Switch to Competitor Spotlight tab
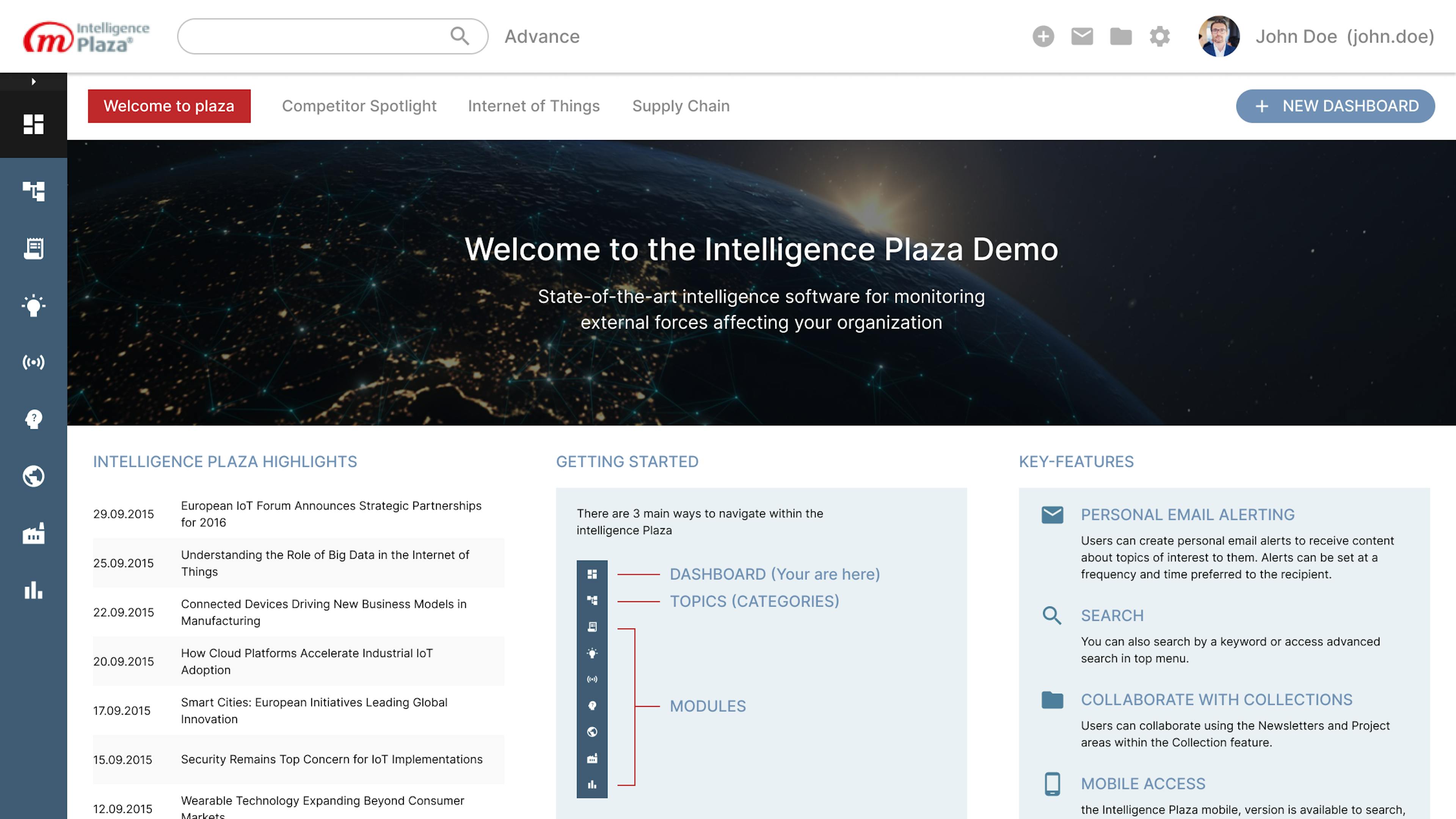 359,106
